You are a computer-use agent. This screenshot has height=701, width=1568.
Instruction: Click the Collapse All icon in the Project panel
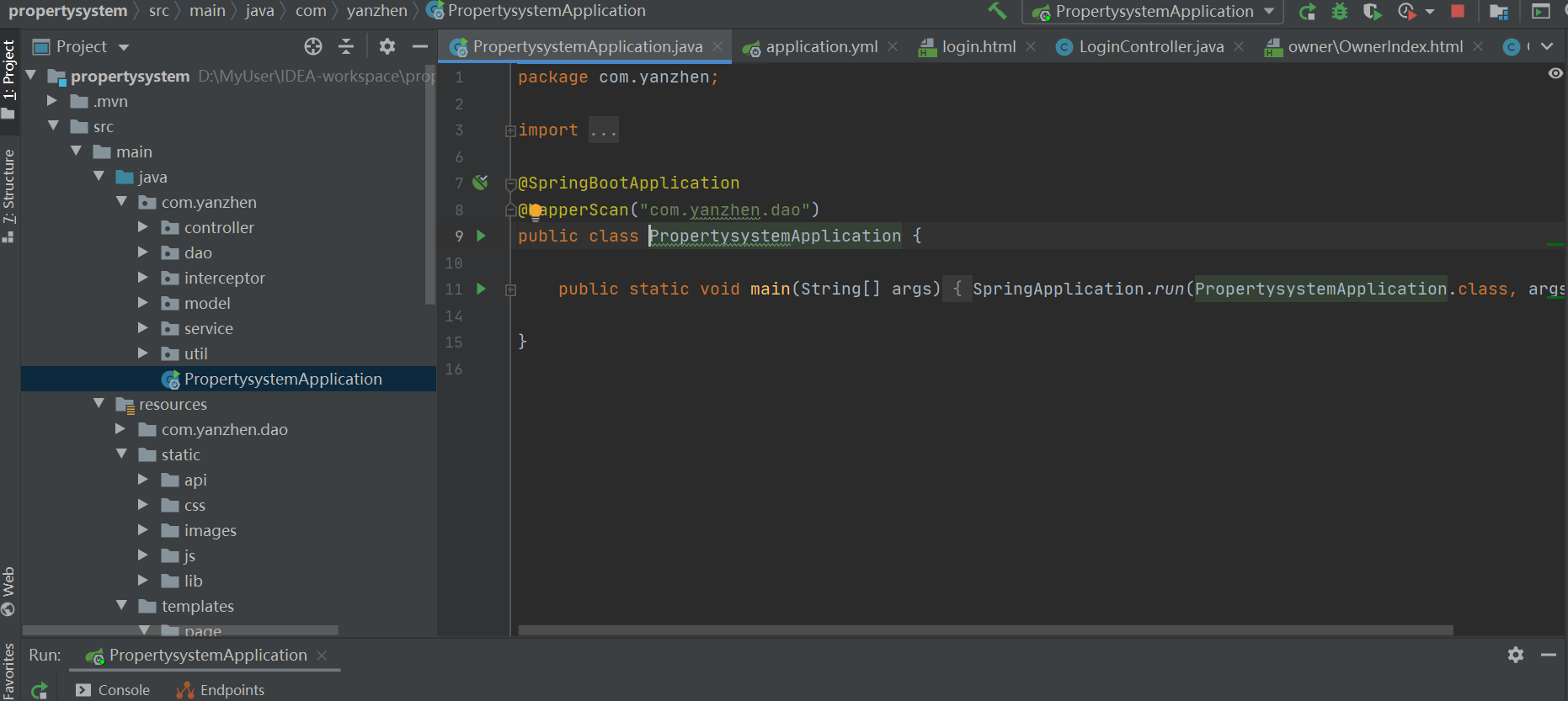coord(346,46)
